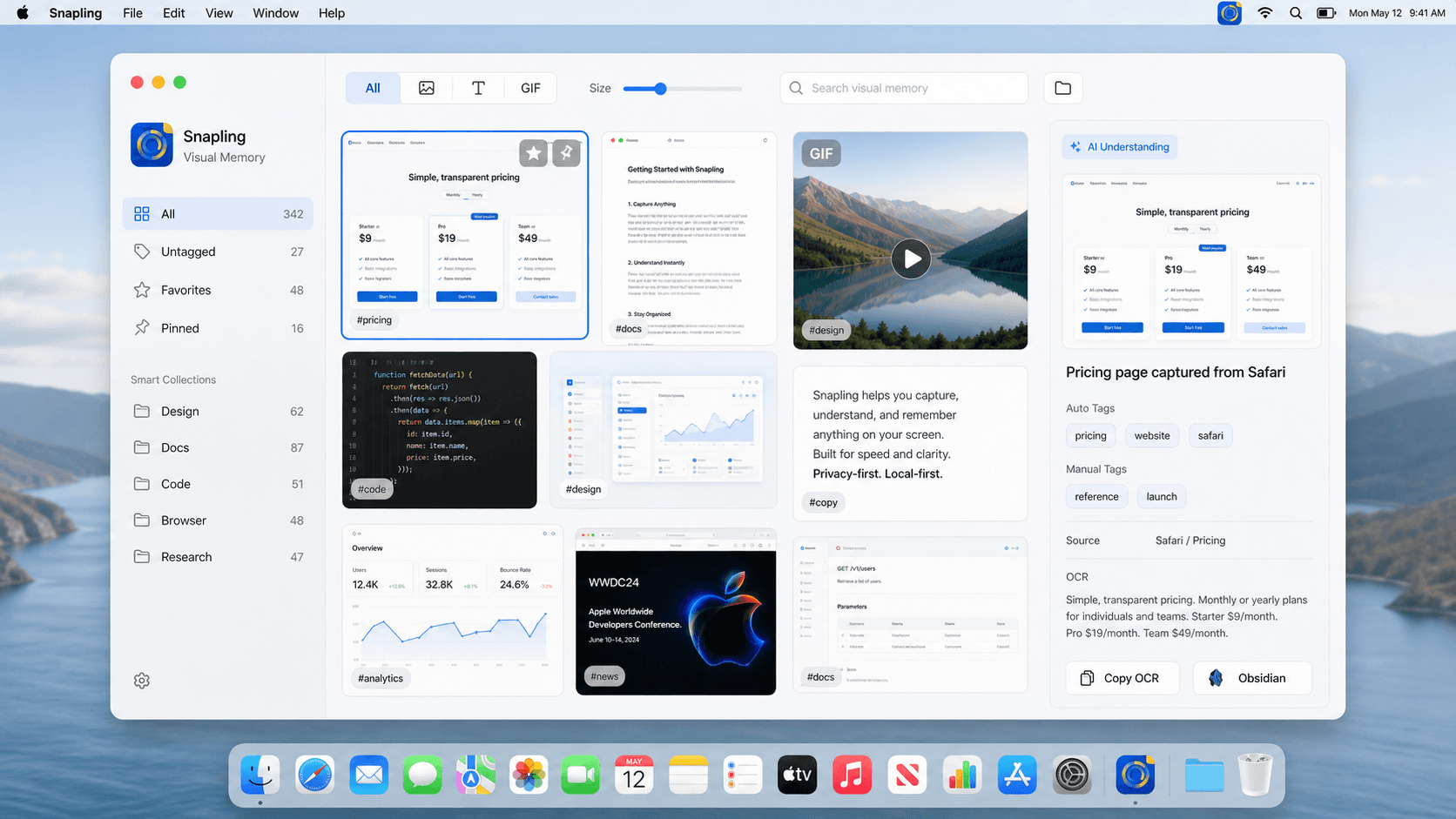Click the #news tag on WWDC capture
1456x819 pixels.
(604, 676)
